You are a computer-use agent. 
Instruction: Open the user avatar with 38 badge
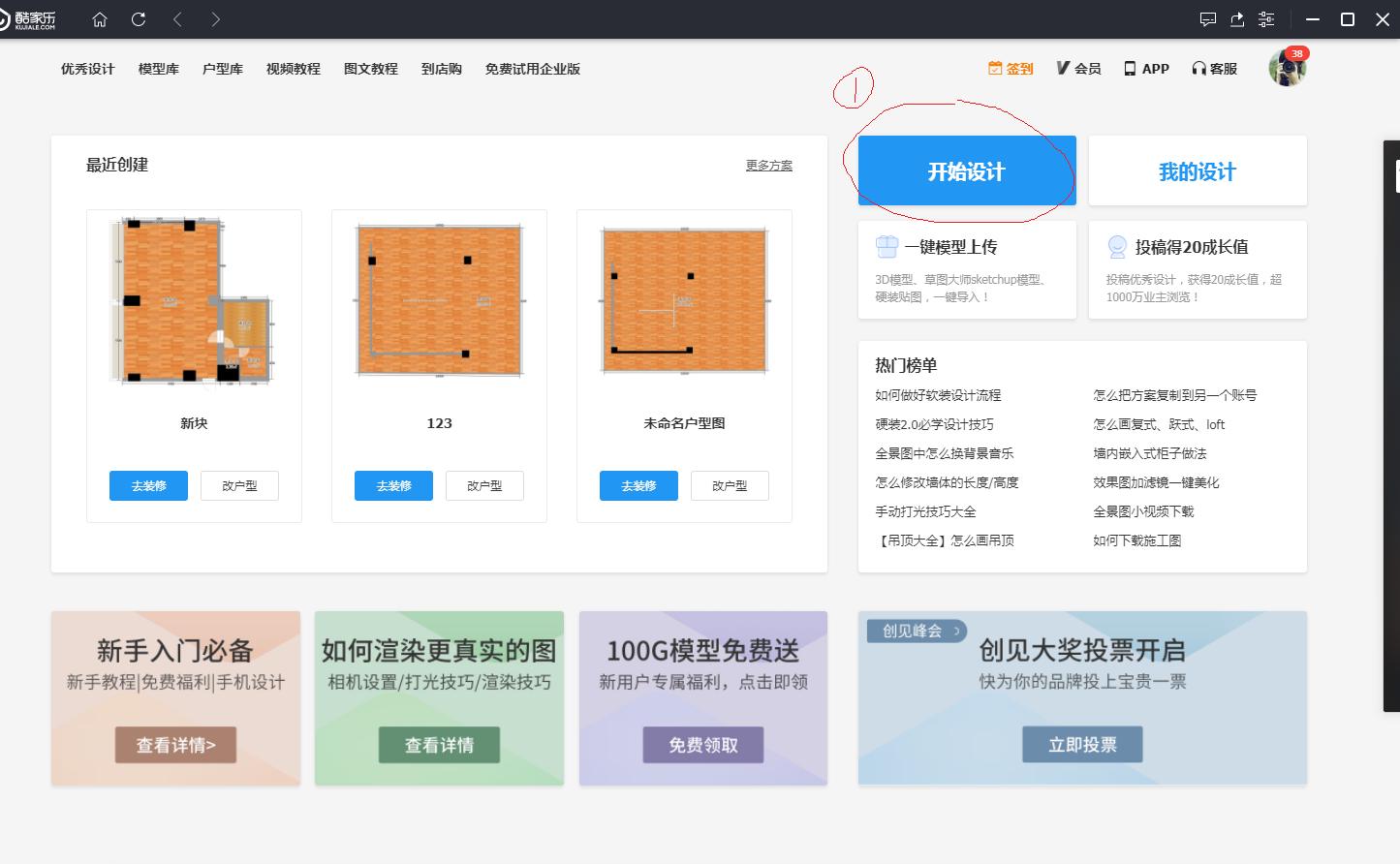(1287, 68)
